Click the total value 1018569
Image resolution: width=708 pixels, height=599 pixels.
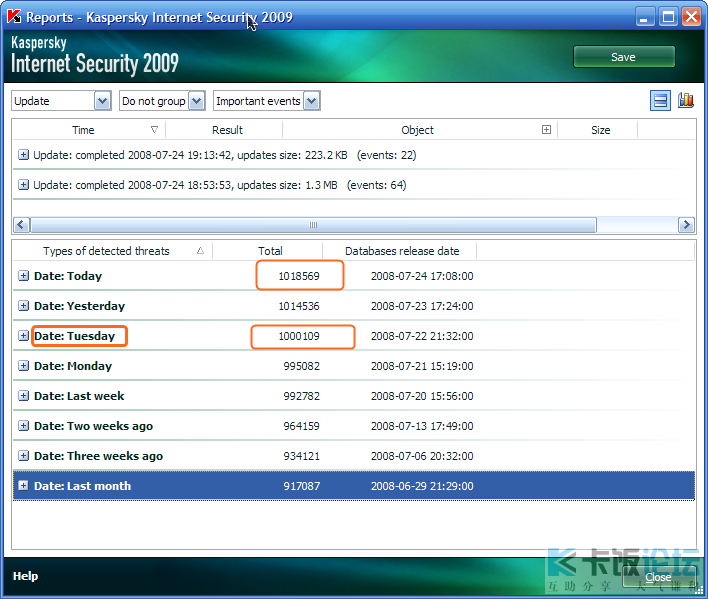click(x=299, y=276)
